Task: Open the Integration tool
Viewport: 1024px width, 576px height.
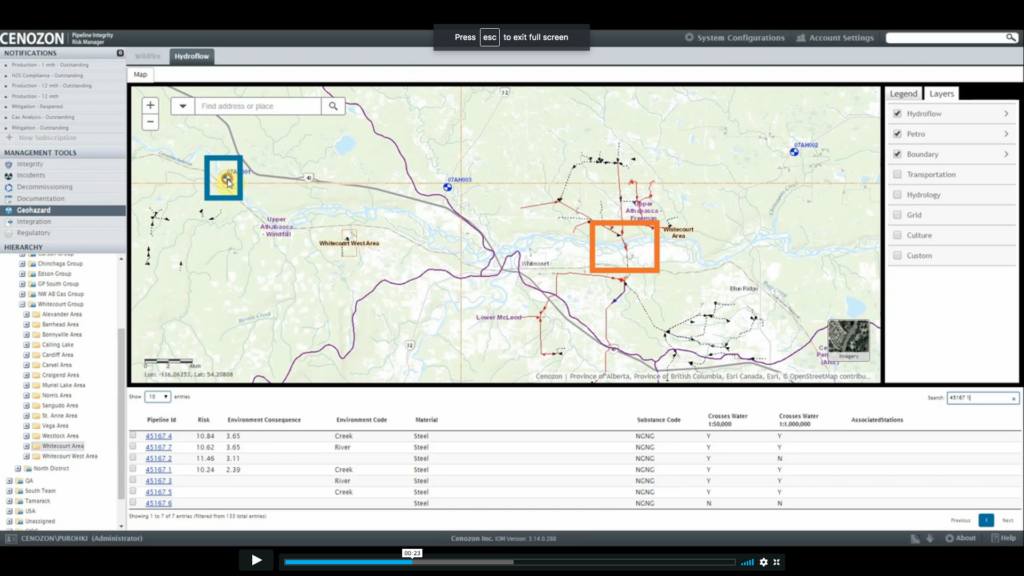Action: click(33, 221)
